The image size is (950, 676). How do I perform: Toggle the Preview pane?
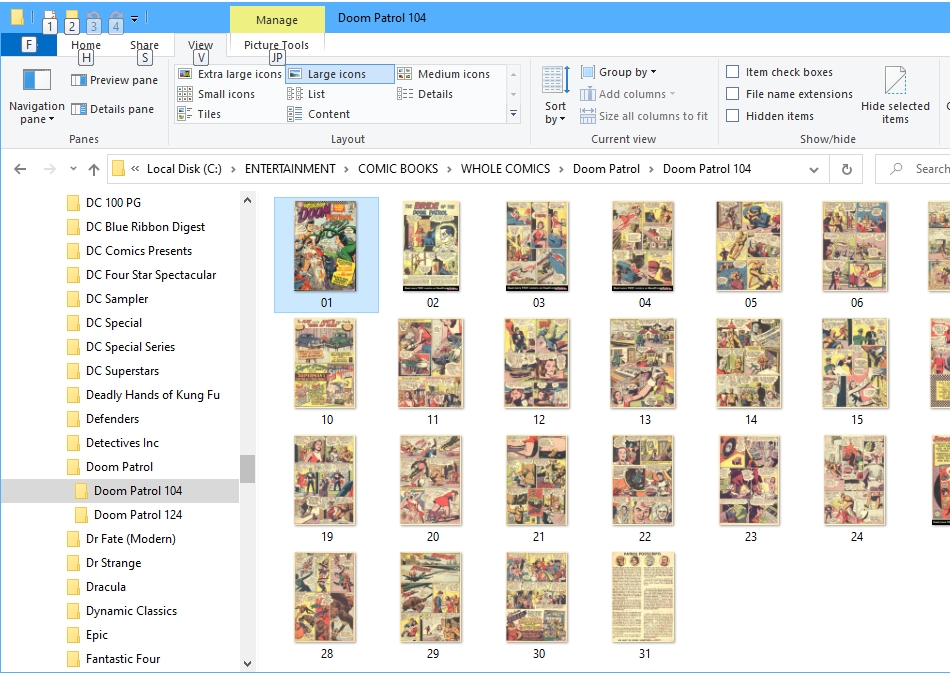tap(115, 80)
